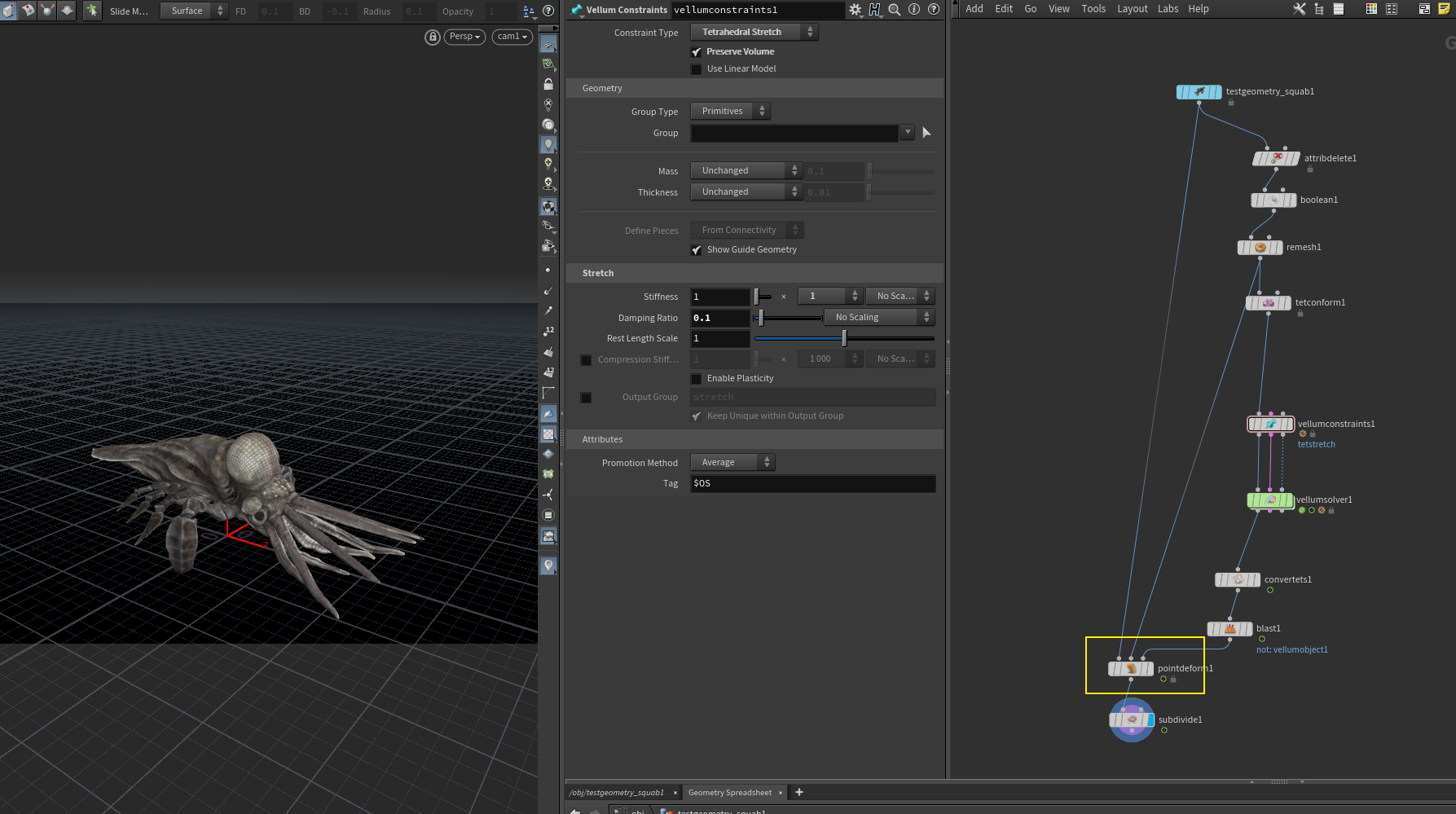
Task: Open the Labs menu
Action: tap(1168, 9)
